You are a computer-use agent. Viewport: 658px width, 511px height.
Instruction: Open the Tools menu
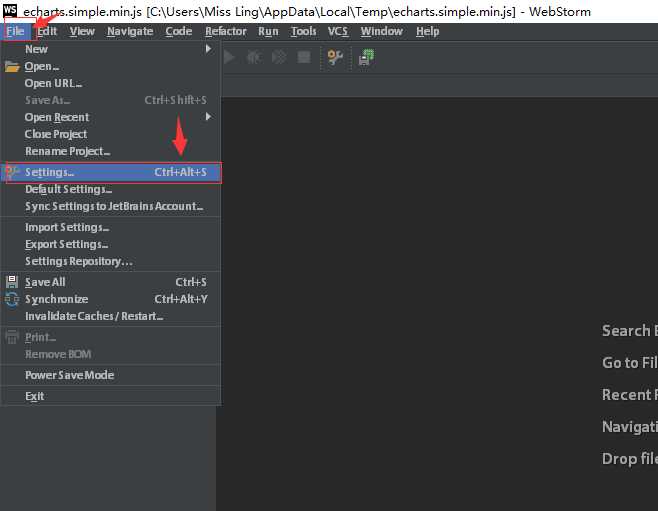(303, 31)
